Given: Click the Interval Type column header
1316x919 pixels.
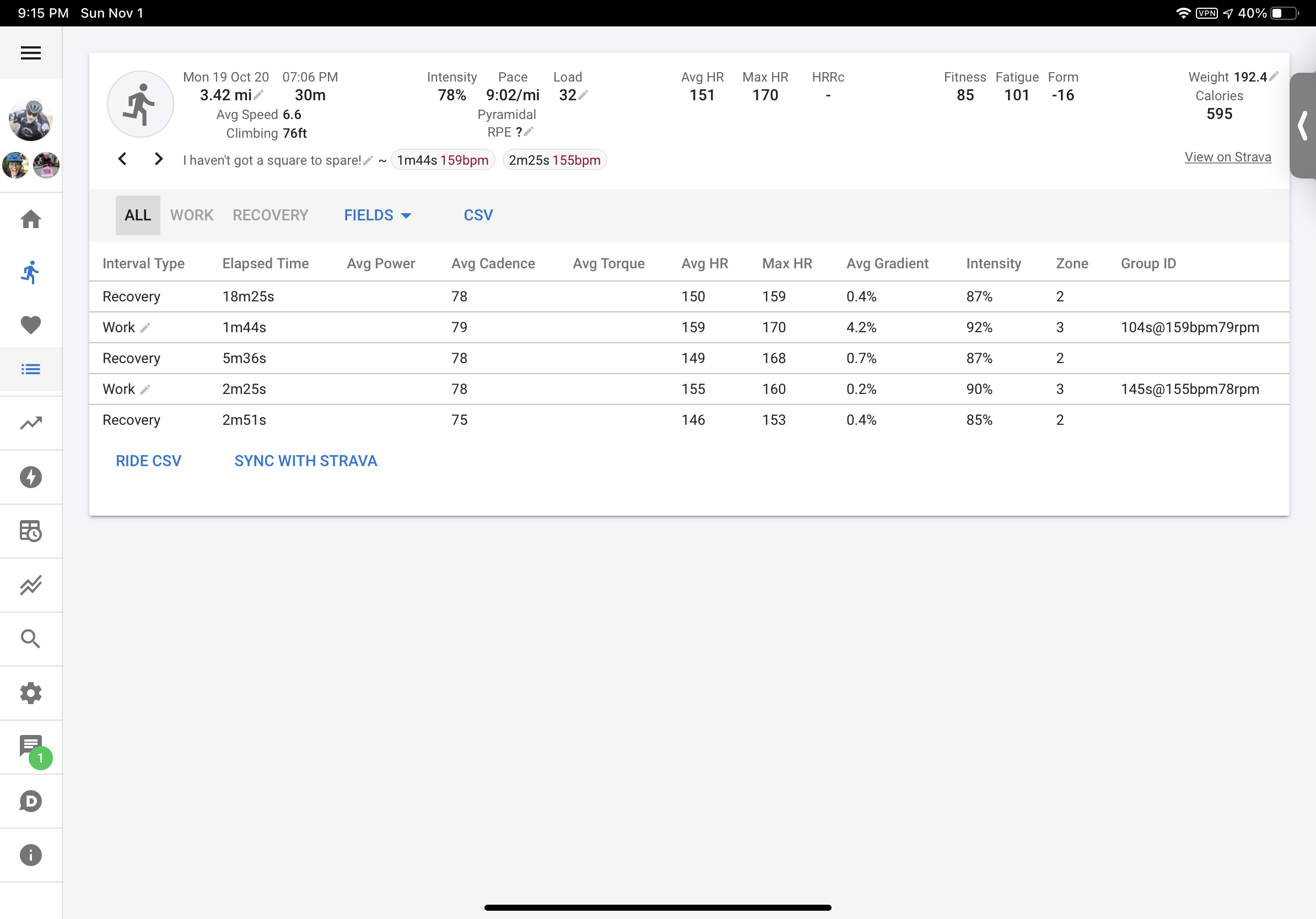Looking at the screenshot, I should click(x=143, y=263).
